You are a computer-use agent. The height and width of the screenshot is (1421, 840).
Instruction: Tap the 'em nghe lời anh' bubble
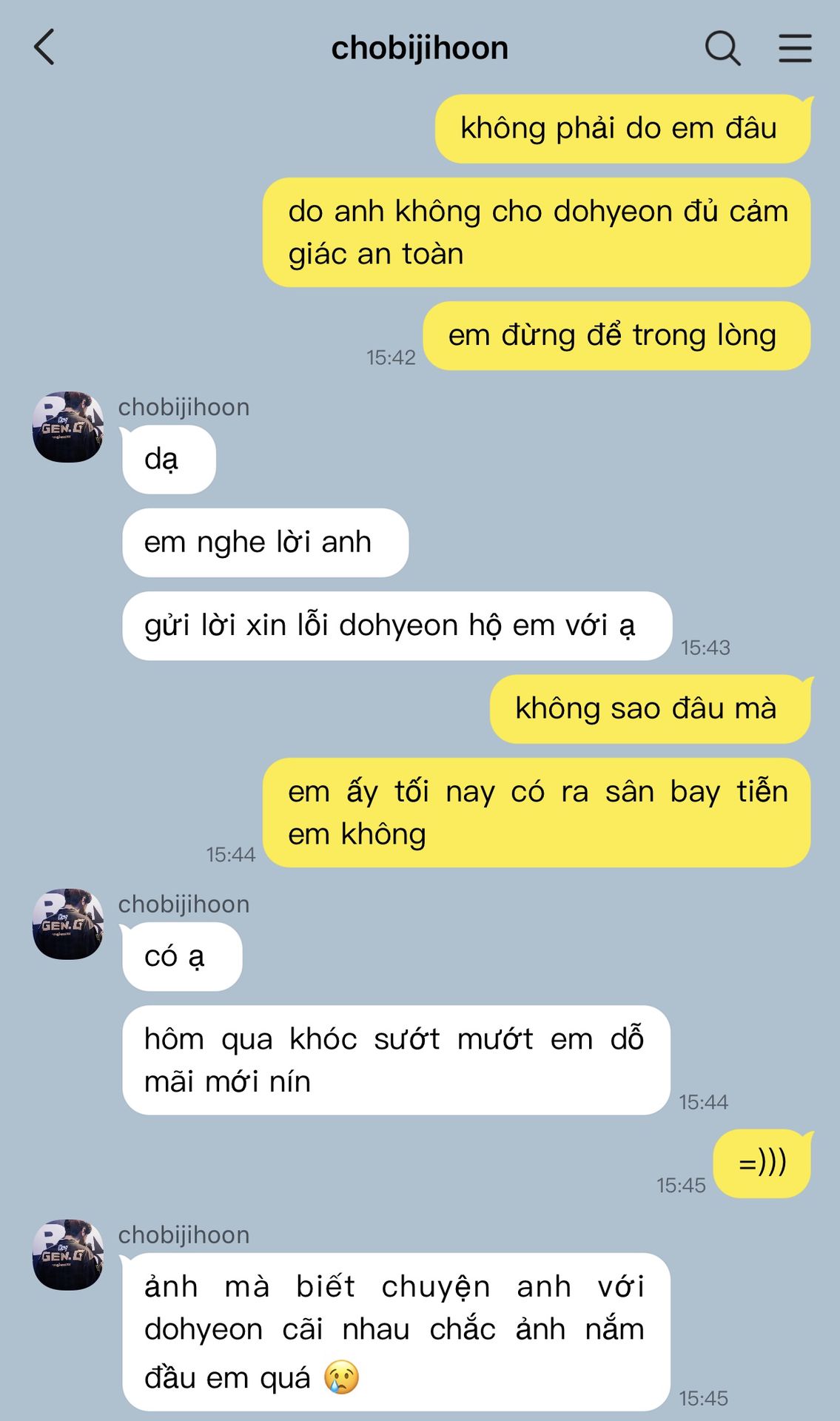coord(265,542)
